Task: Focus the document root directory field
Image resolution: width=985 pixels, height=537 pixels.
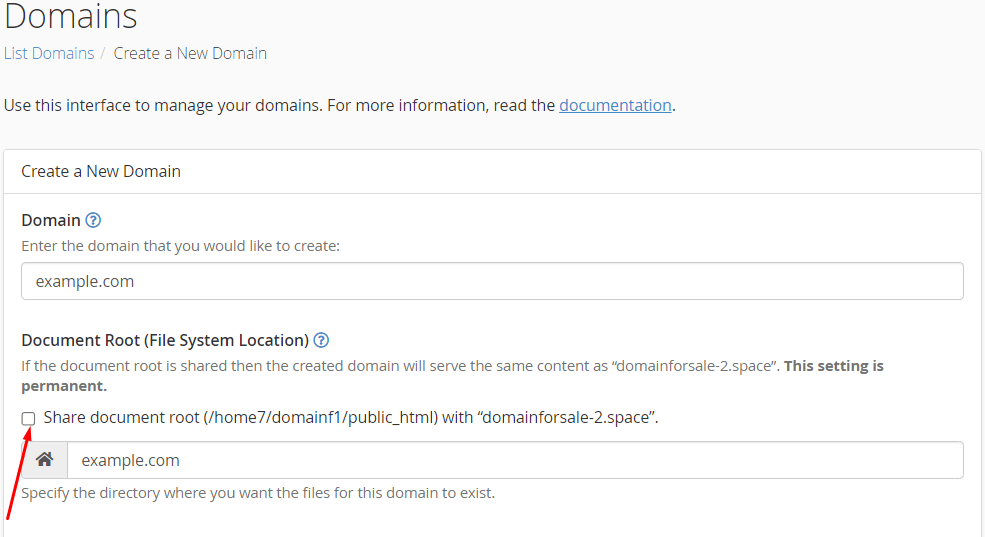Action: tap(515, 460)
